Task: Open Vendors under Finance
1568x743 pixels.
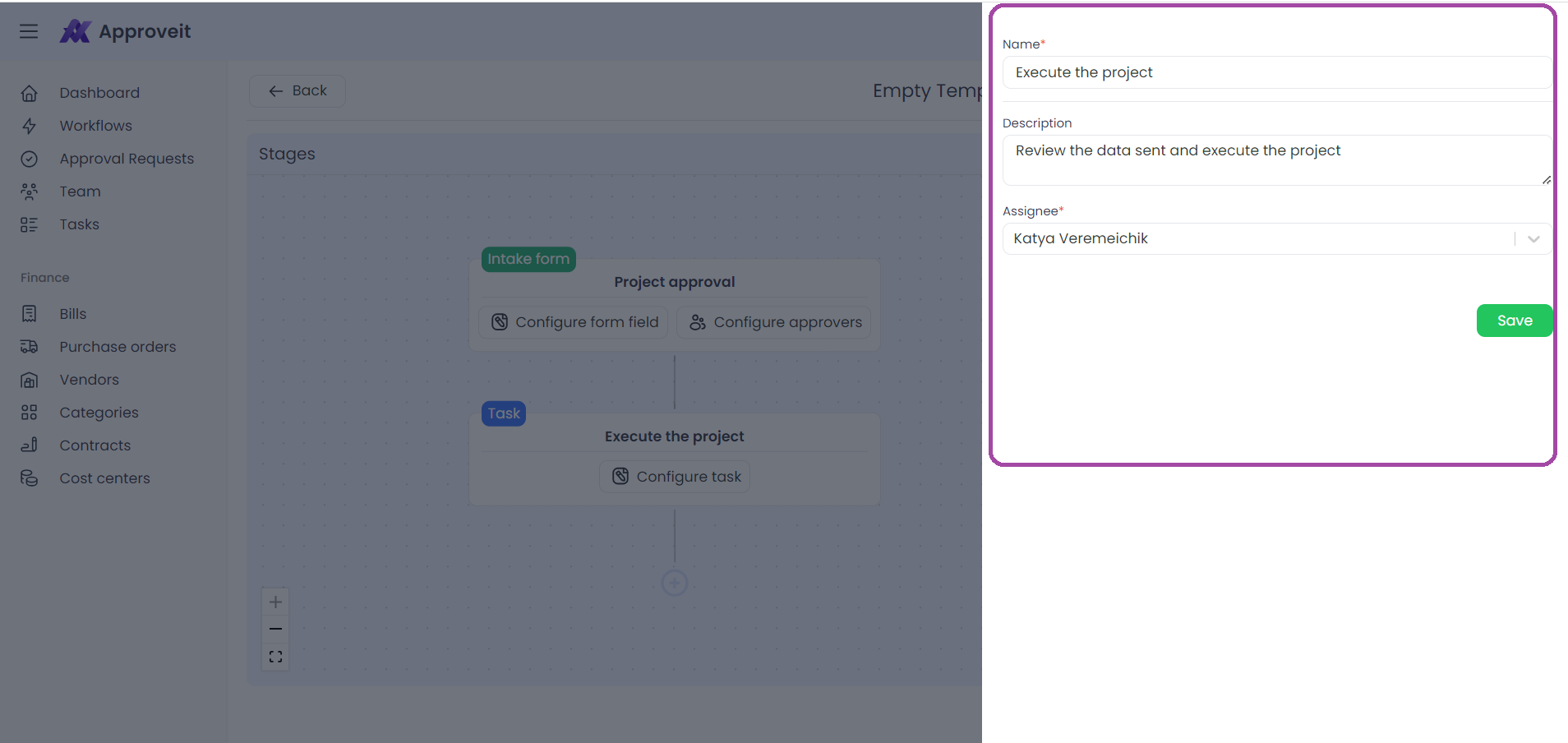Action: coord(89,380)
